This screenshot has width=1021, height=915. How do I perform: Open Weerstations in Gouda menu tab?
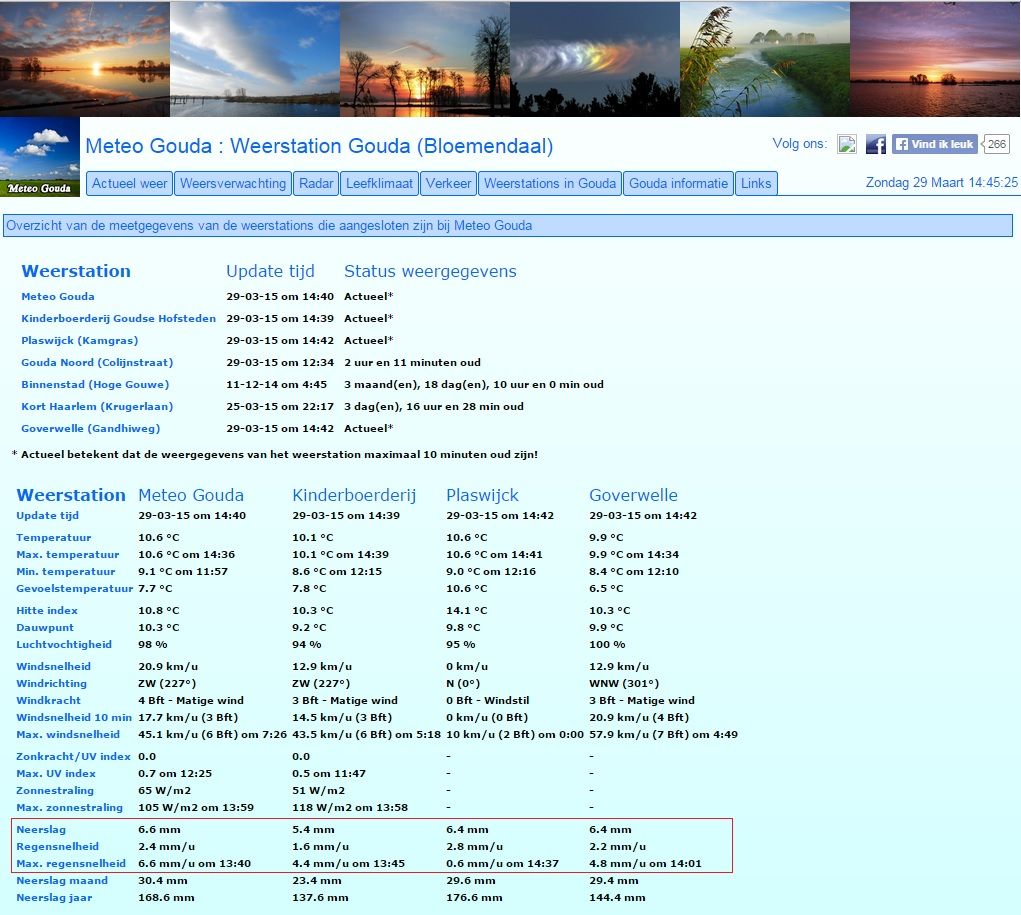click(550, 184)
